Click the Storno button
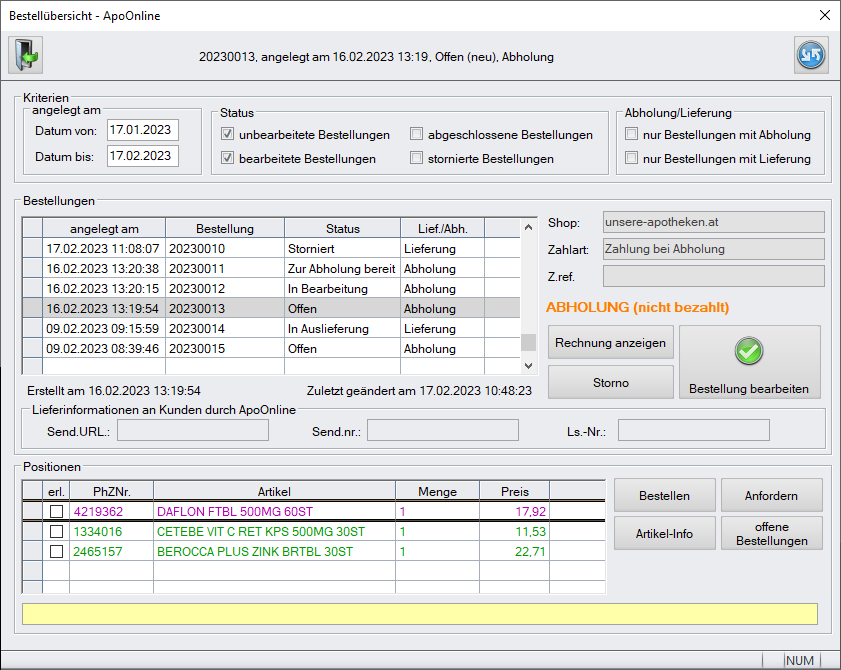 (611, 382)
